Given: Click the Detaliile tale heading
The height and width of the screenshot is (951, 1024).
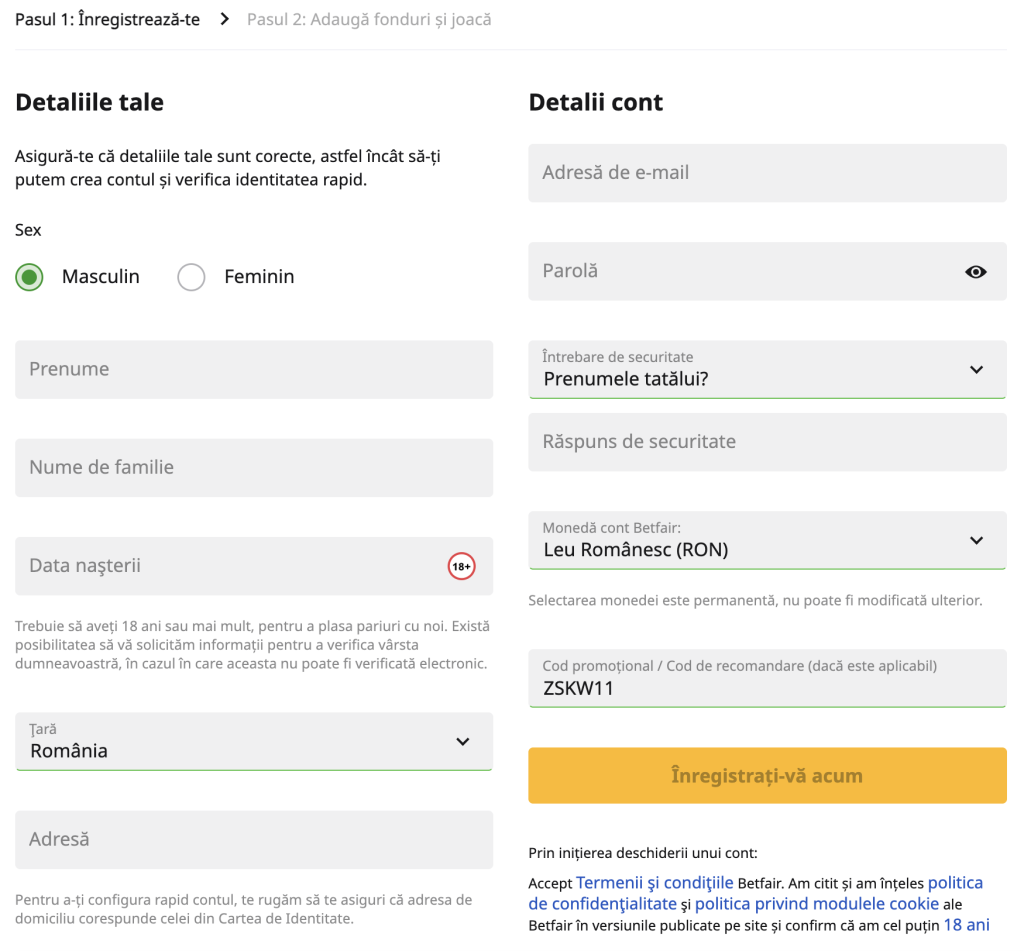Looking at the screenshot, I should point(89,103).
